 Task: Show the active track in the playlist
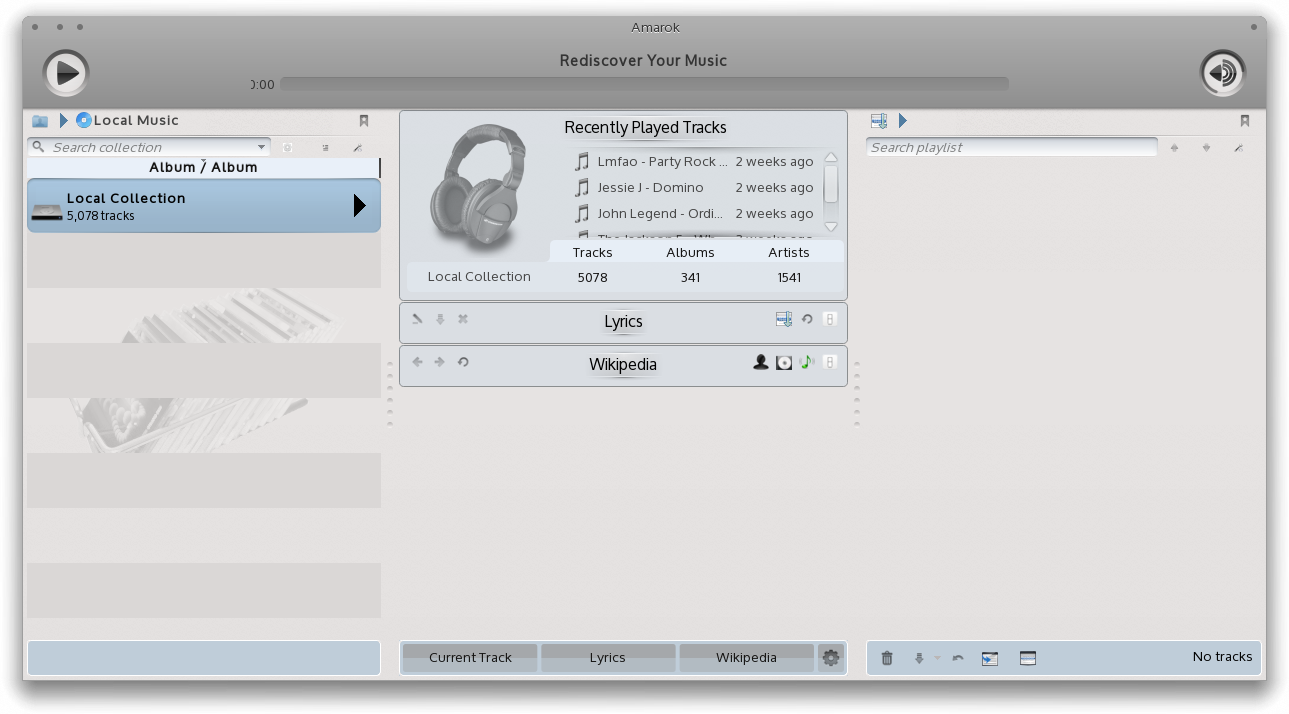pyautogui.click(x=990, y=658)
